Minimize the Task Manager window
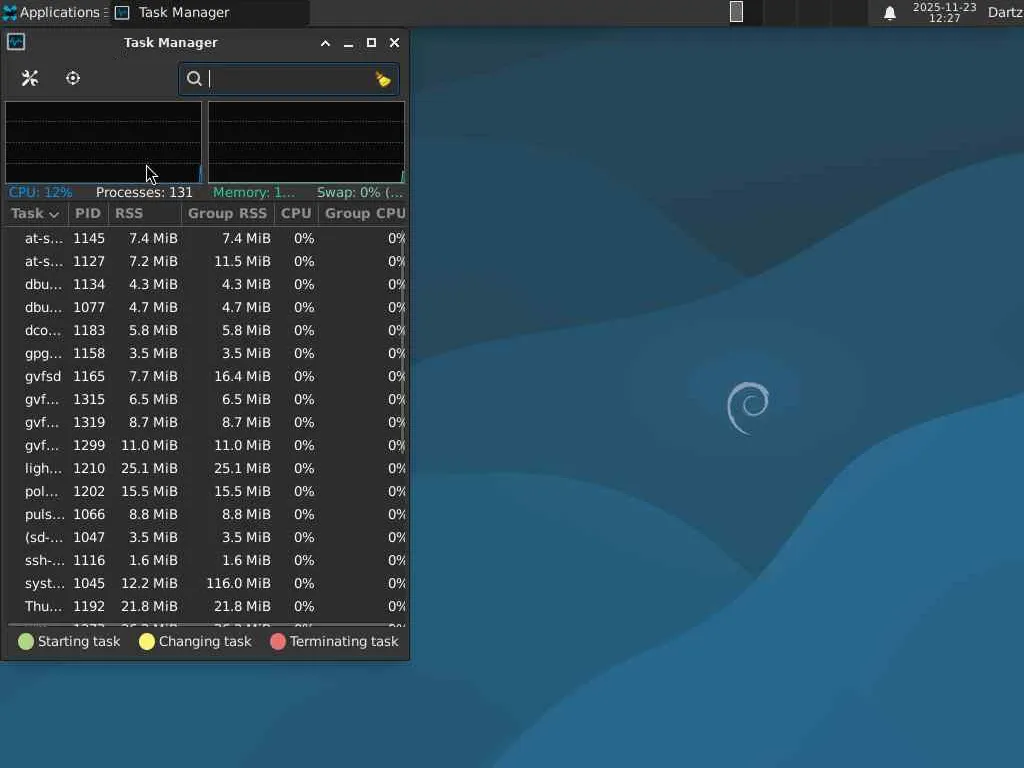 pos(349,43)
